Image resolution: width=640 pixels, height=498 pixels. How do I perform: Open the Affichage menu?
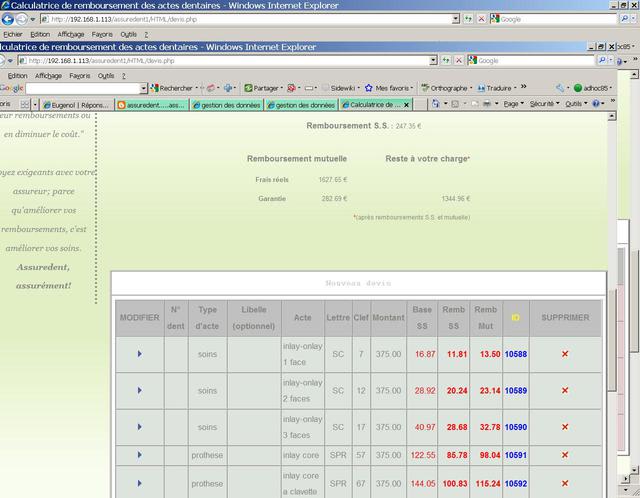[x=48, y=75]
